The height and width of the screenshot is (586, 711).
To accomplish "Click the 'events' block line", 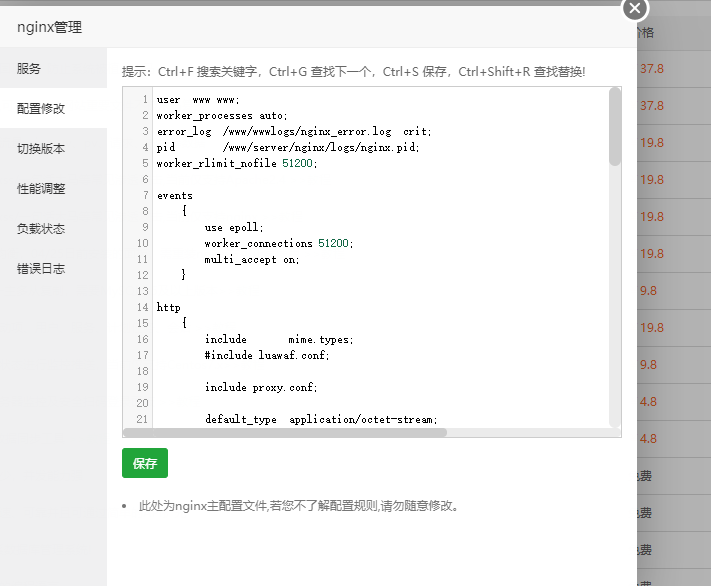I will click(x=175, y=195).
